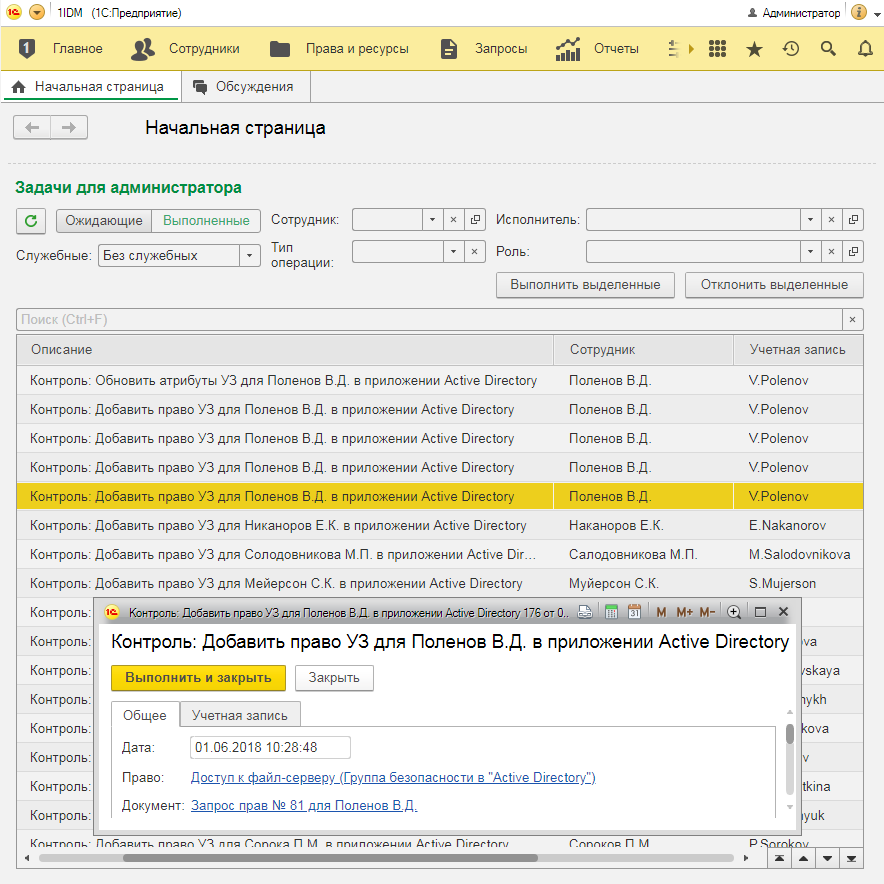Expand the Служебные dropdown
The width and height of the screenshot is (884, 884).
pyautogui.click(x=250, y=256)
